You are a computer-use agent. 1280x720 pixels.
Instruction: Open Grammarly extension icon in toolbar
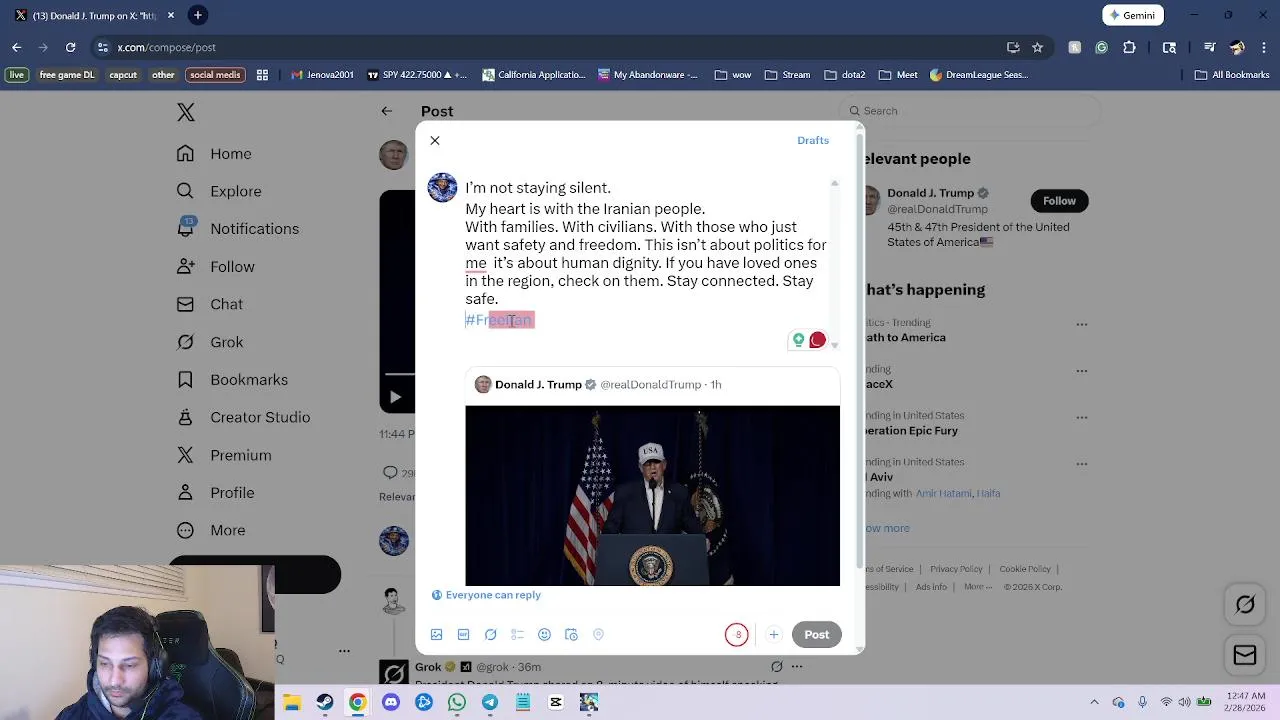click(1101, 47)
